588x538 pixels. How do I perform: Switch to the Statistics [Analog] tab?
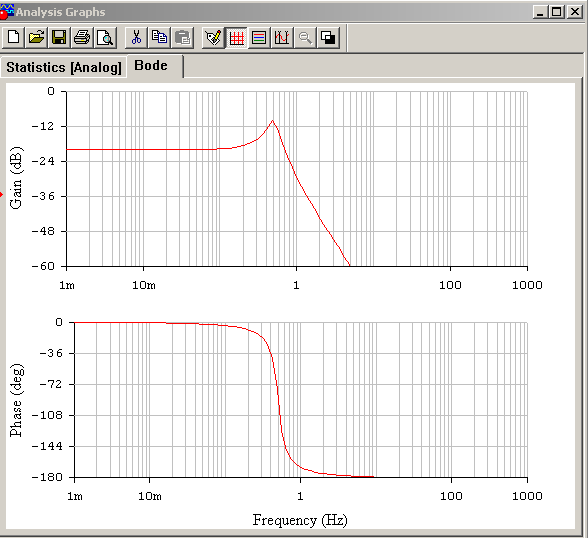click(x=64, y=67)
